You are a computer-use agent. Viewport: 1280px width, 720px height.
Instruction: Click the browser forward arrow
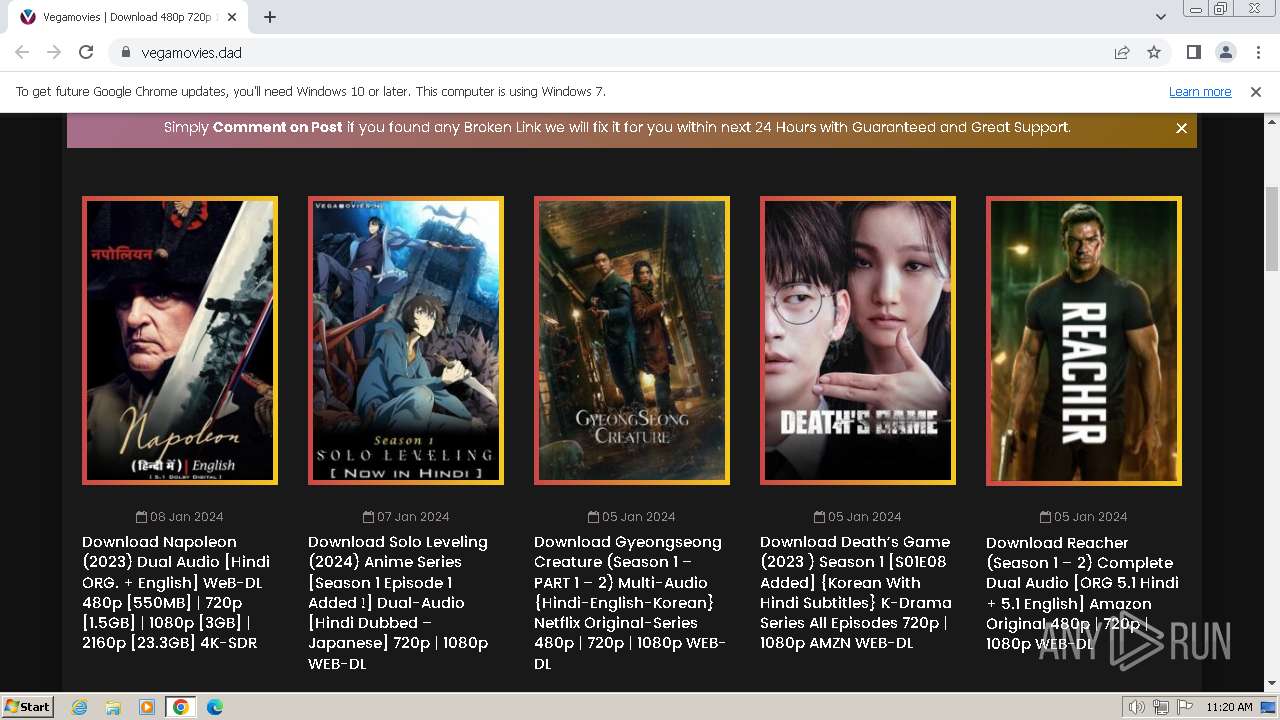click(54, 52)
